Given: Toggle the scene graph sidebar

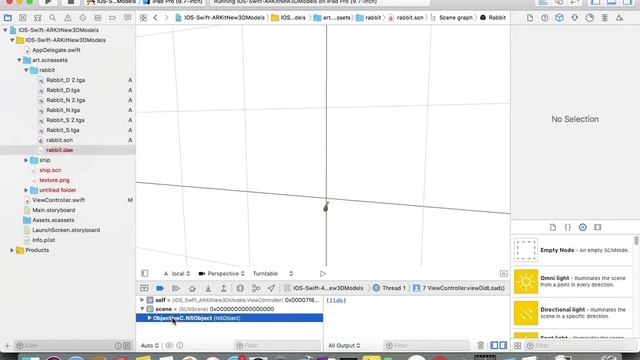Looking at the screenshot, I should tap(144, 273).
